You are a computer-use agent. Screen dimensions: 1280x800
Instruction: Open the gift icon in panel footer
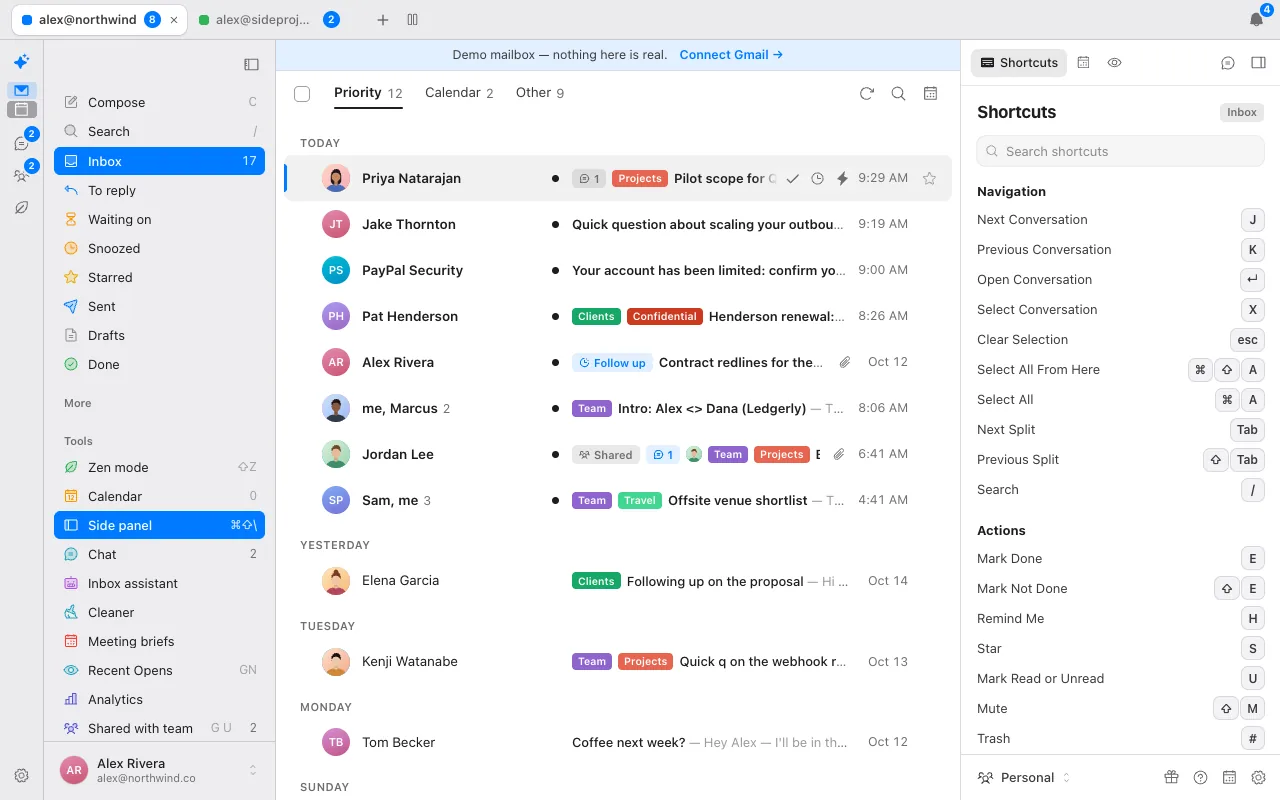1171,777
